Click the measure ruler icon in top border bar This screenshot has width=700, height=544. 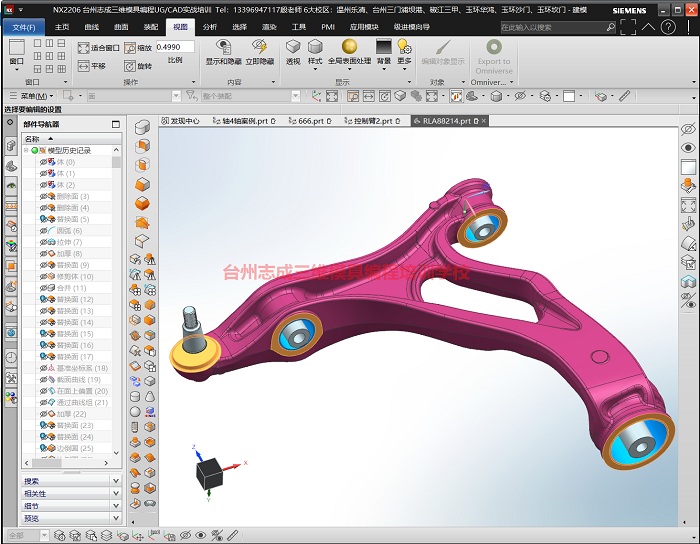click(x=625, y=96)
